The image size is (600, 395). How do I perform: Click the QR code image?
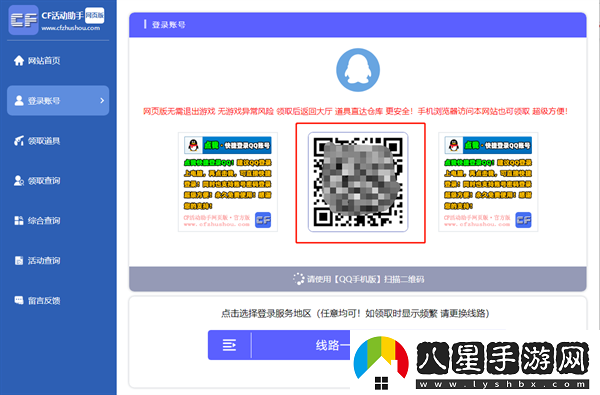click(x=358, y=182)
